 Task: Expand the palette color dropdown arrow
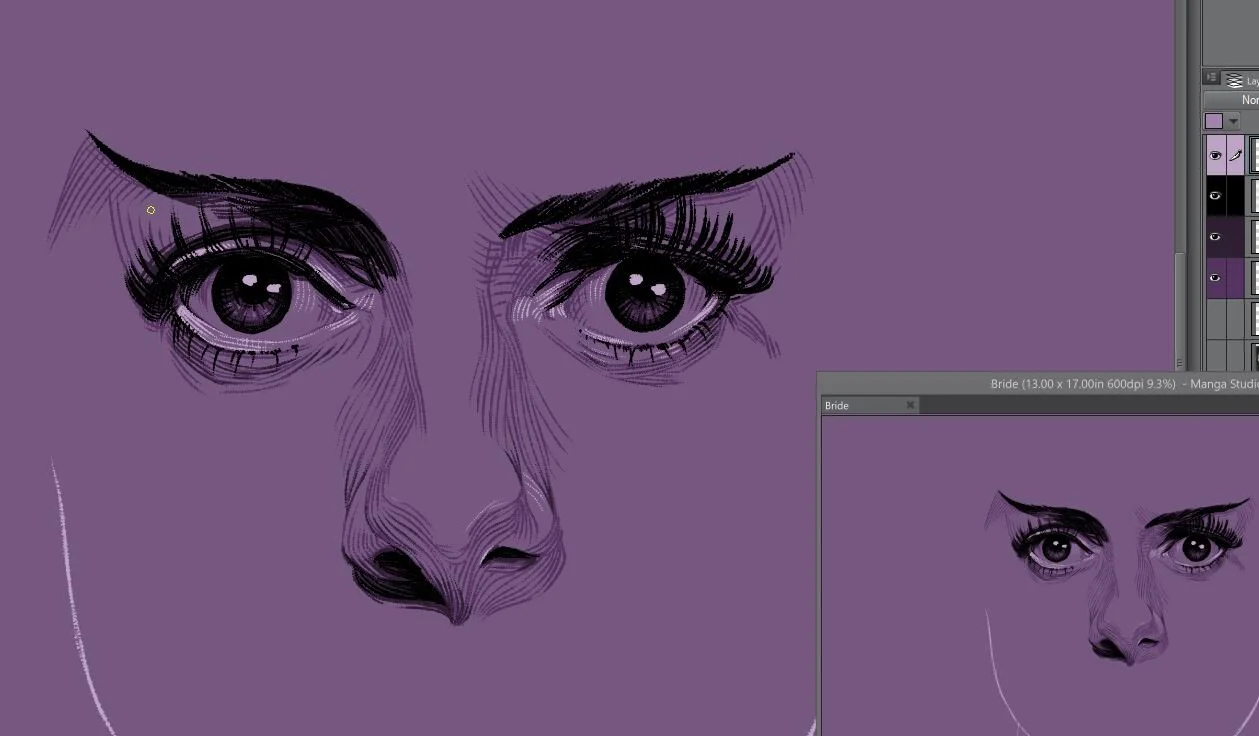(1233, 122)
